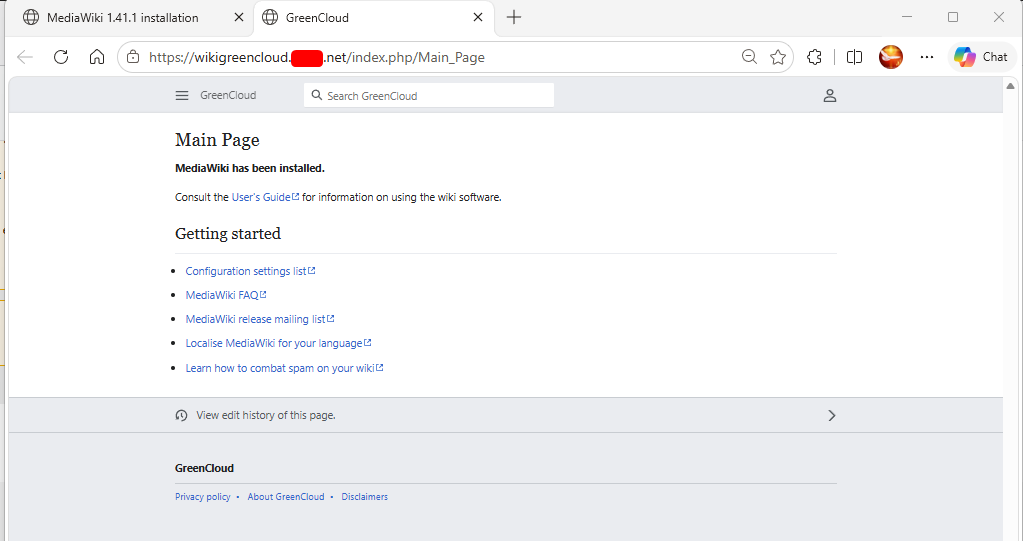Switch to MediaWiki 1.41.1 installation tab

click(x=123, y=18)
